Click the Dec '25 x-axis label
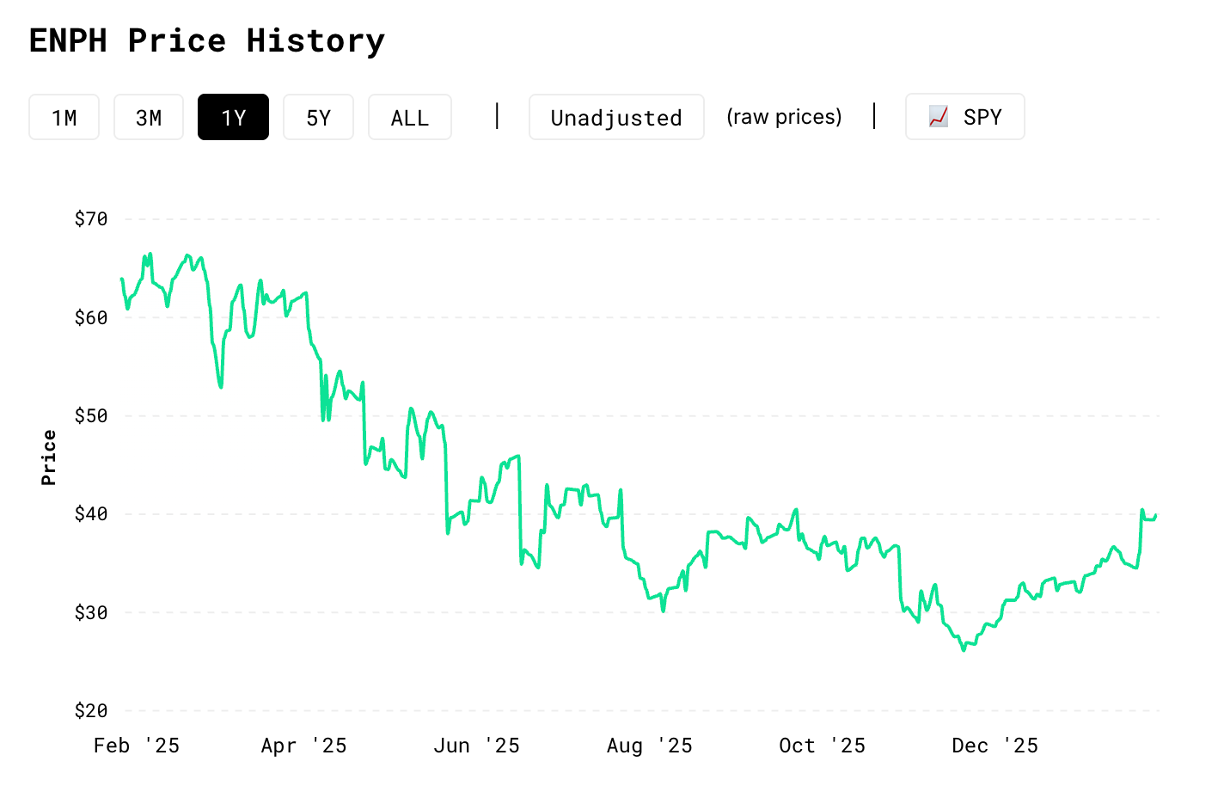The image size is (1224, 798). [995, 746]
